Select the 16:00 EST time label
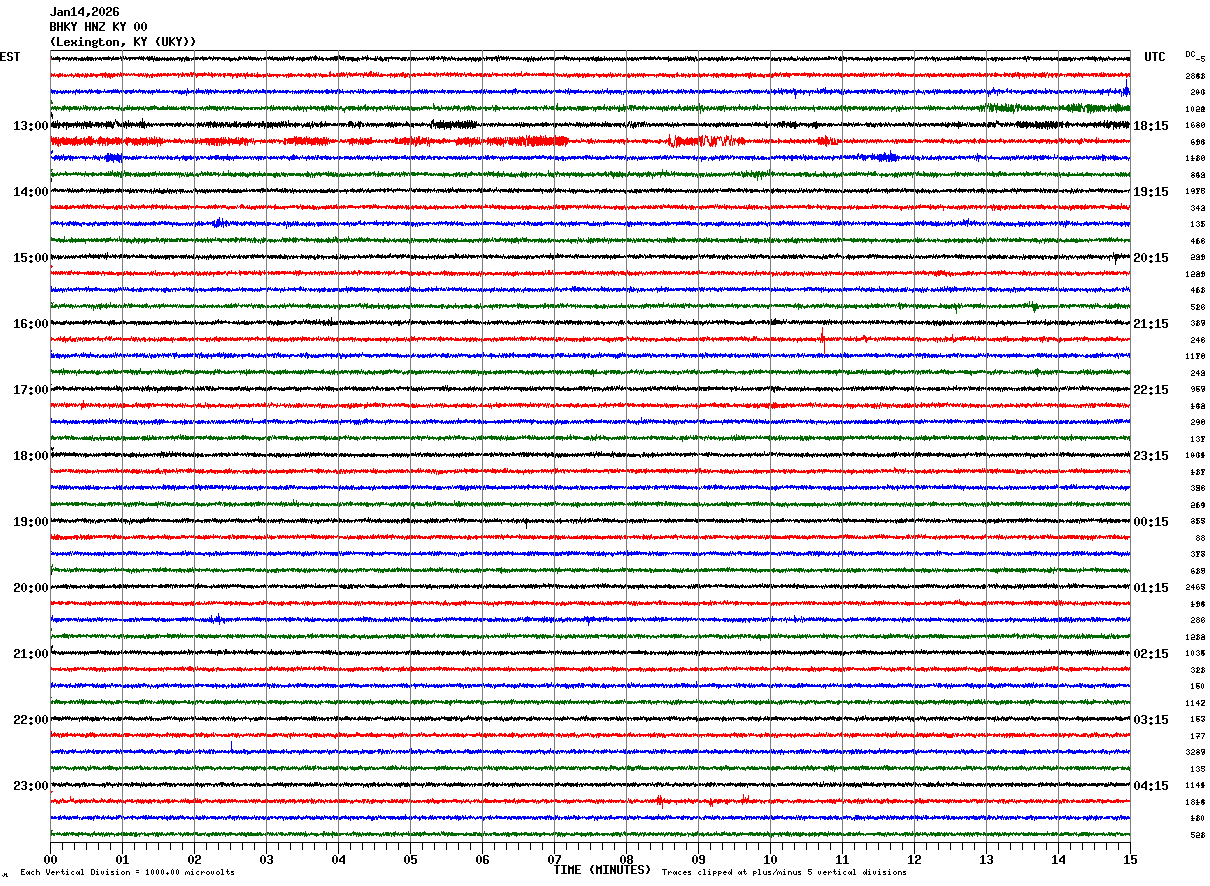This screenshot has height=886, width=1210. pyautogui.click(x=31, y=324)
